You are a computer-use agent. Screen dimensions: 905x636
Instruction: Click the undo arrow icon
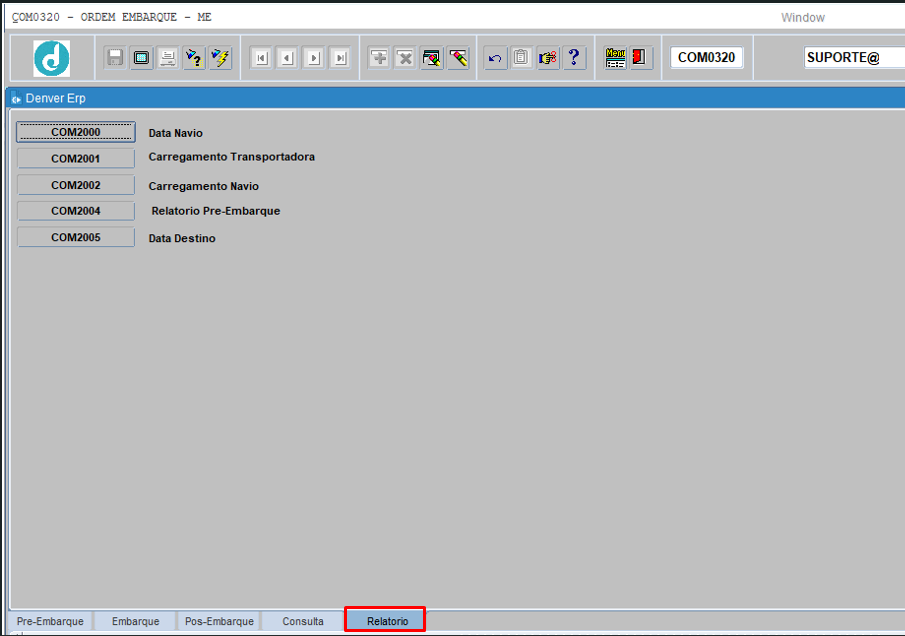(x=494, y=58)
